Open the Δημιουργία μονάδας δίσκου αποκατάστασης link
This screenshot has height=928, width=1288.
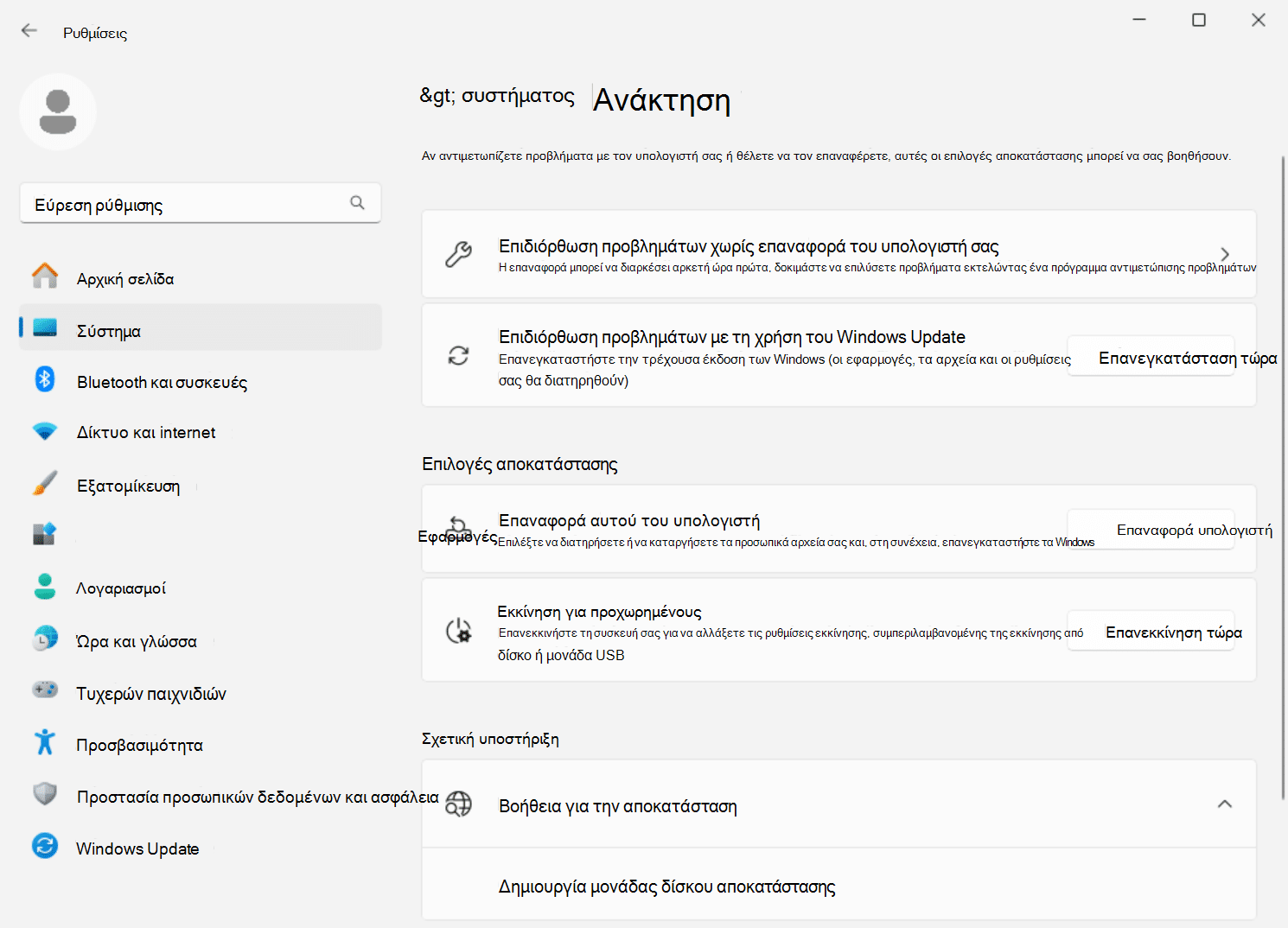666,887
